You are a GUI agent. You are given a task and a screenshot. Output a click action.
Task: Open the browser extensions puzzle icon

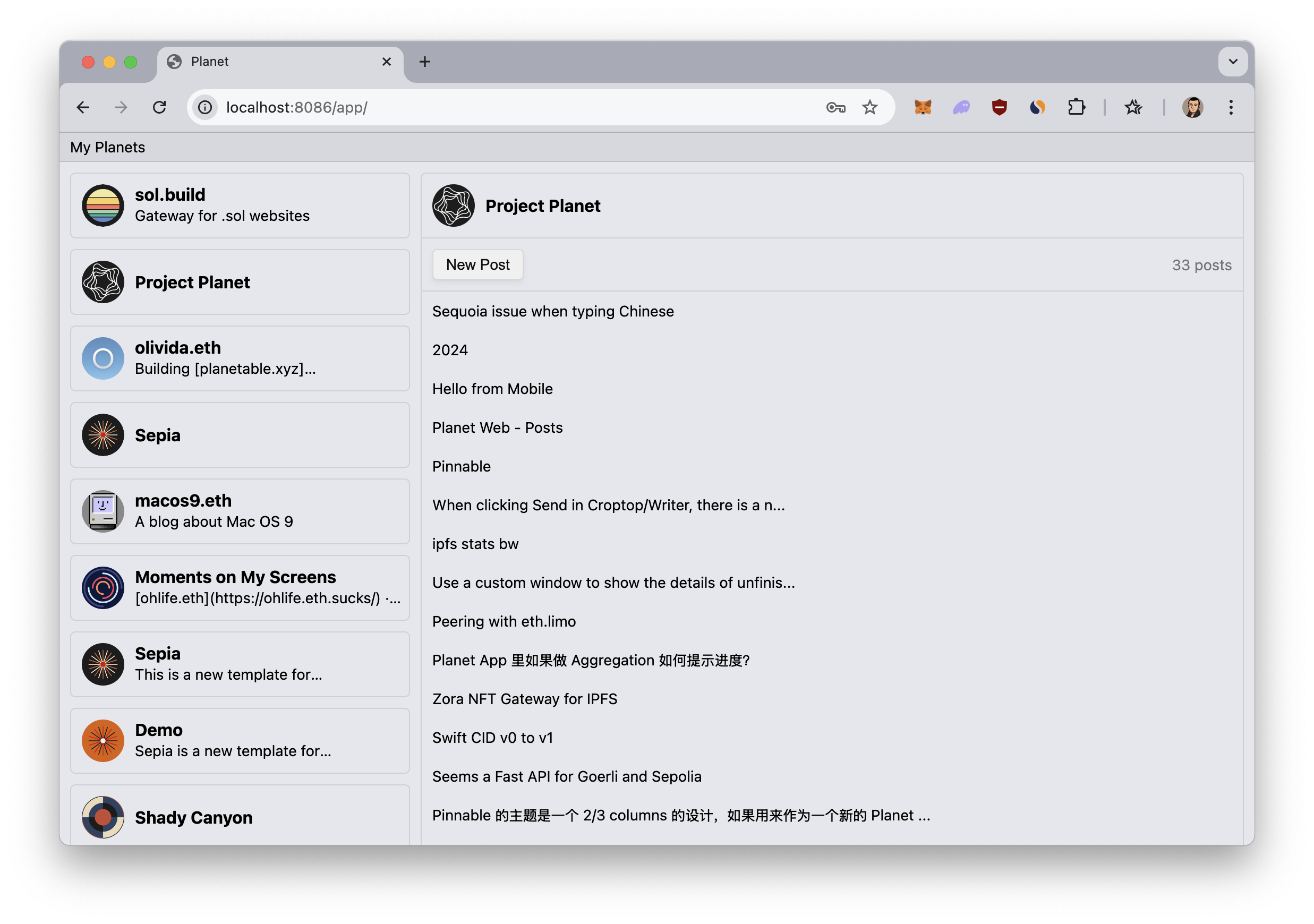point(1076,107)
